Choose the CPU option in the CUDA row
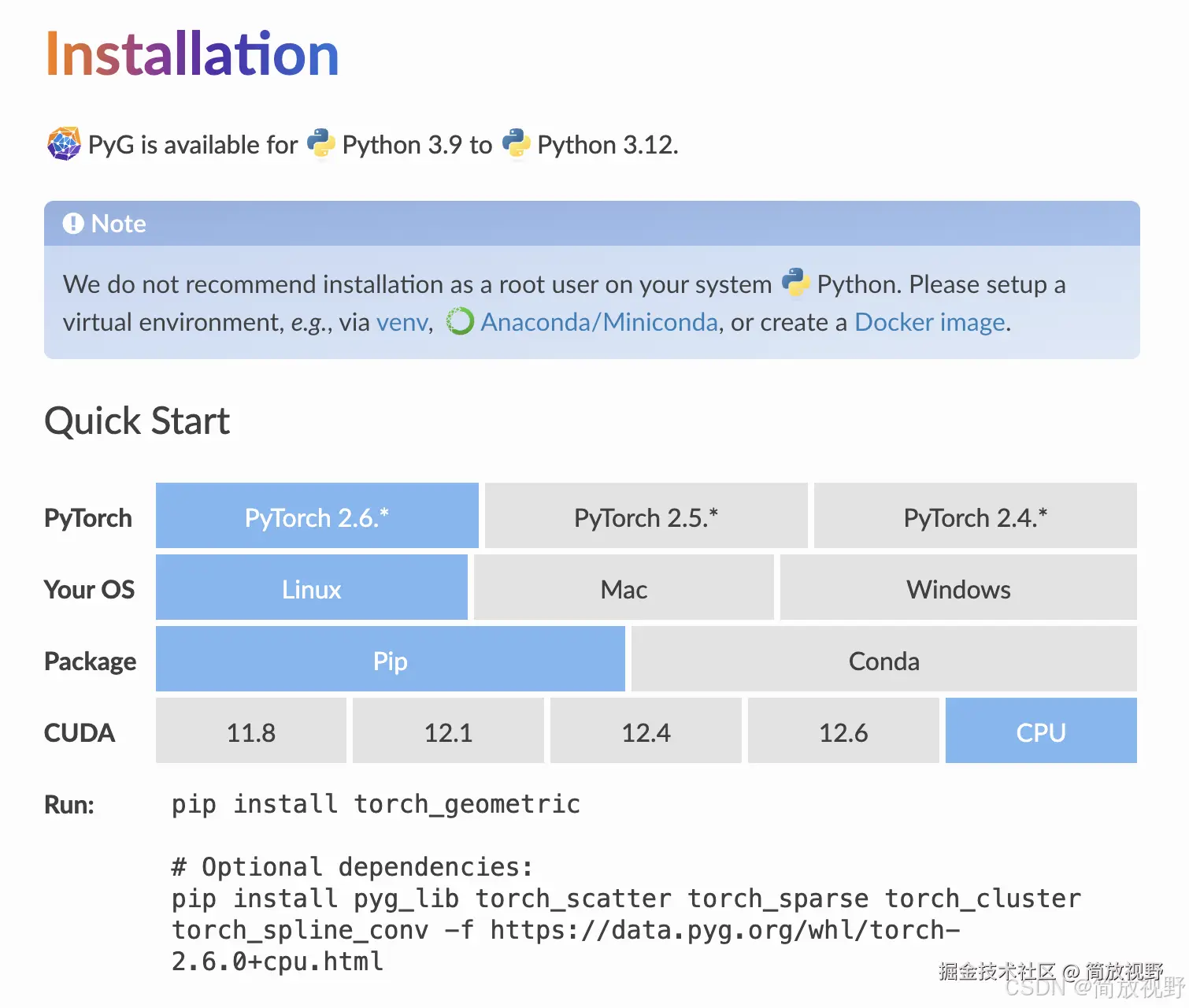This screenshot has height=1008, width=1189. click(1041, 731)
